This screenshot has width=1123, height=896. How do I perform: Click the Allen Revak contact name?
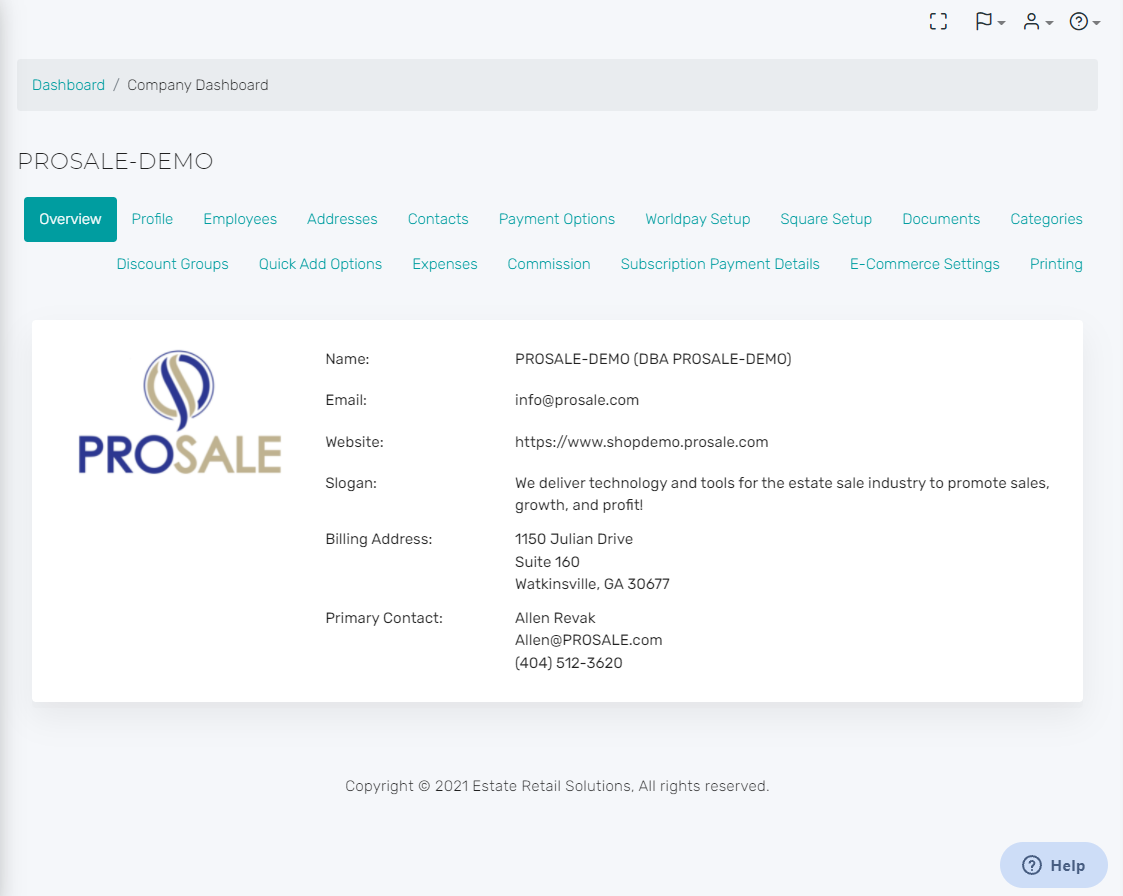555,618
